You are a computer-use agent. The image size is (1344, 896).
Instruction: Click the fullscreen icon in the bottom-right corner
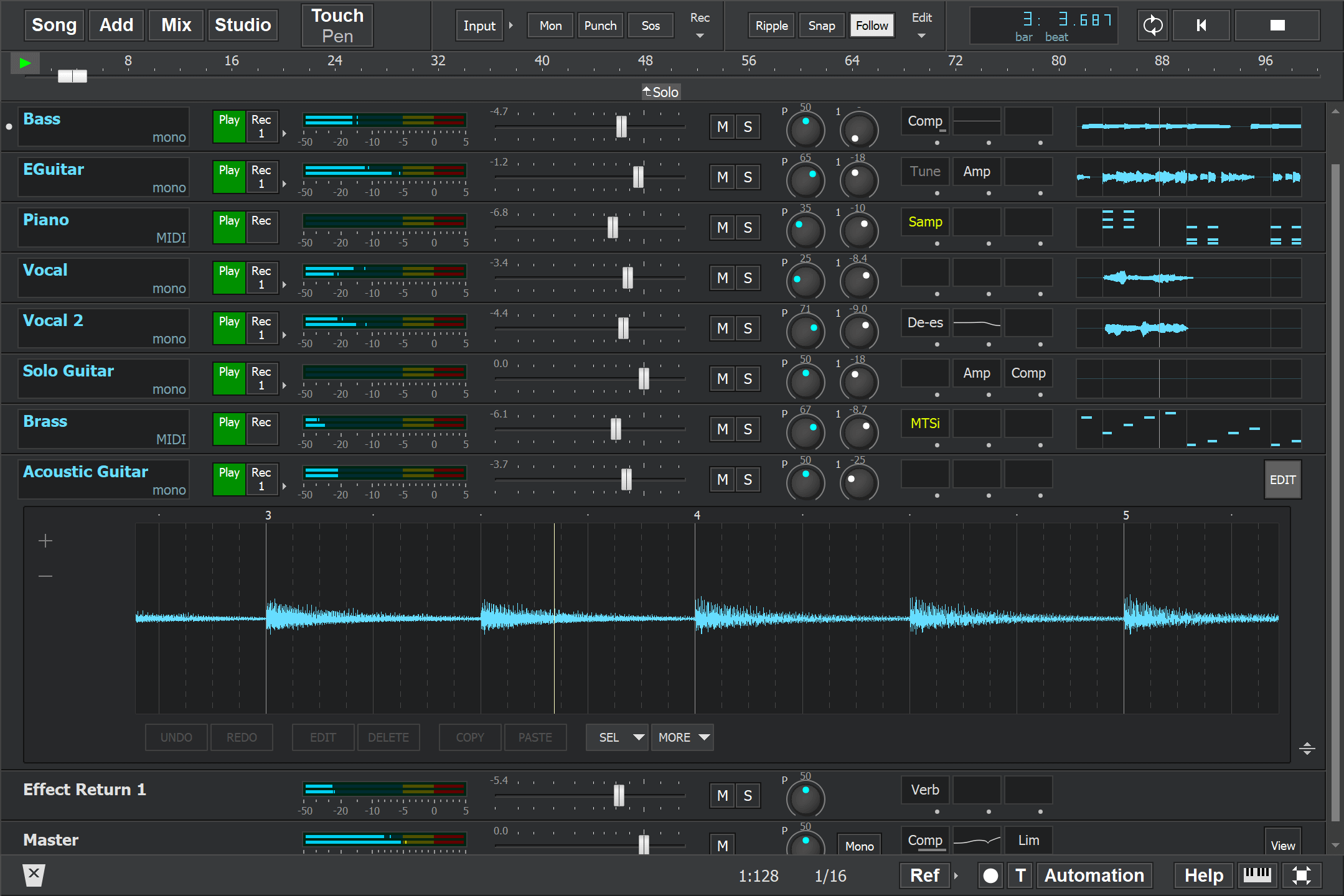[1301, 875]
